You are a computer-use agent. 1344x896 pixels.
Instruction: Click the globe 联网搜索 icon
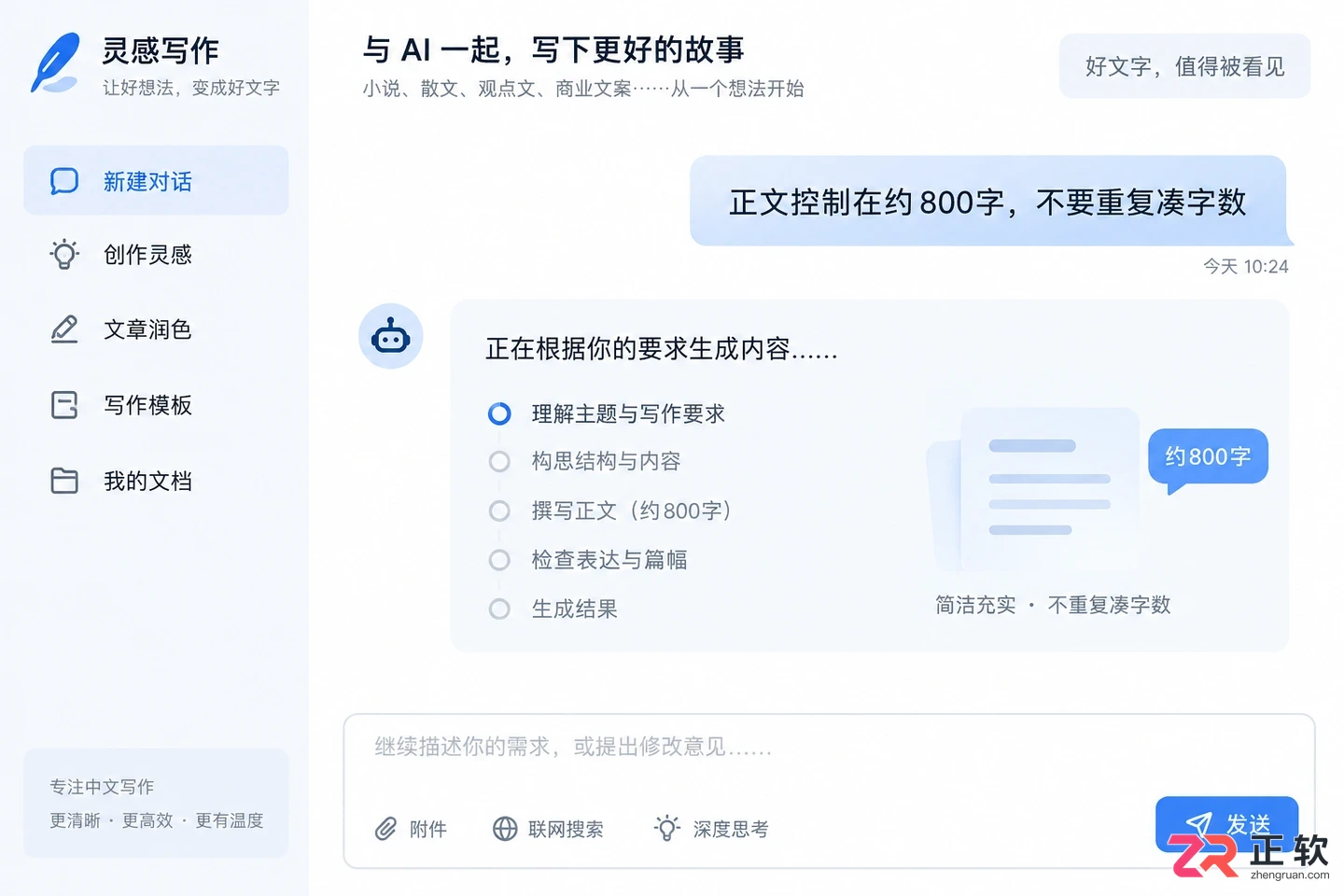click(505, 829)
